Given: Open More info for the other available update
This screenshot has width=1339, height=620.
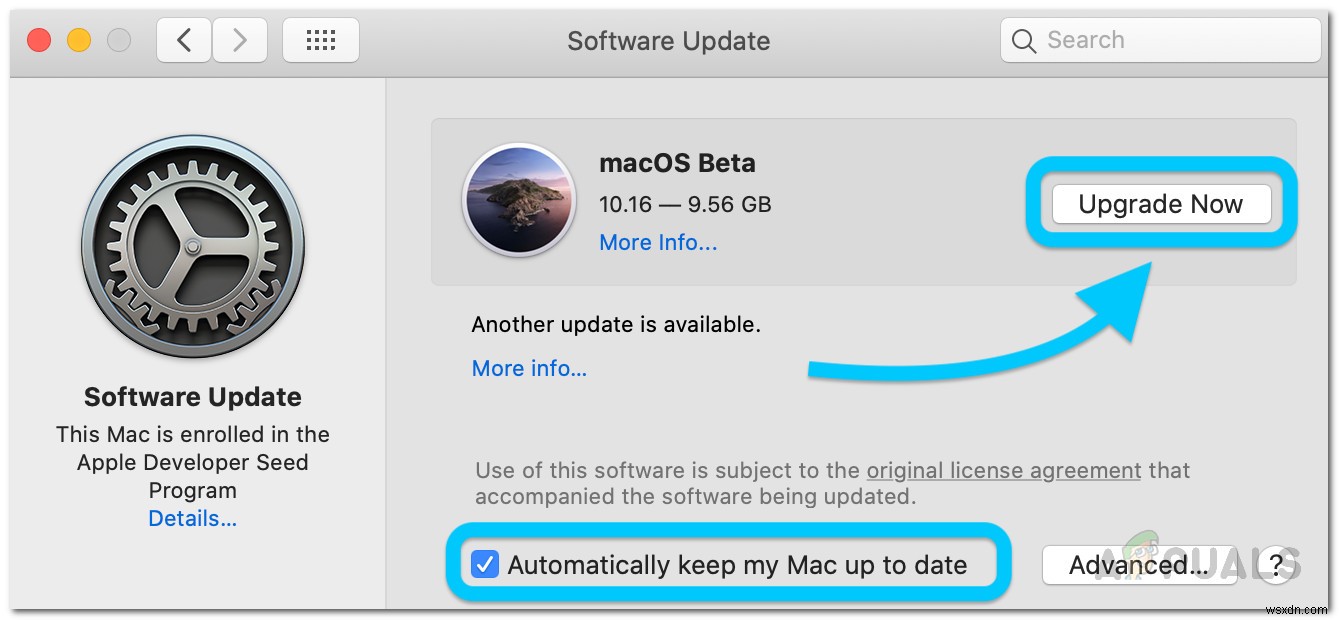Looking at the screenshot, I should click(529, 368).
